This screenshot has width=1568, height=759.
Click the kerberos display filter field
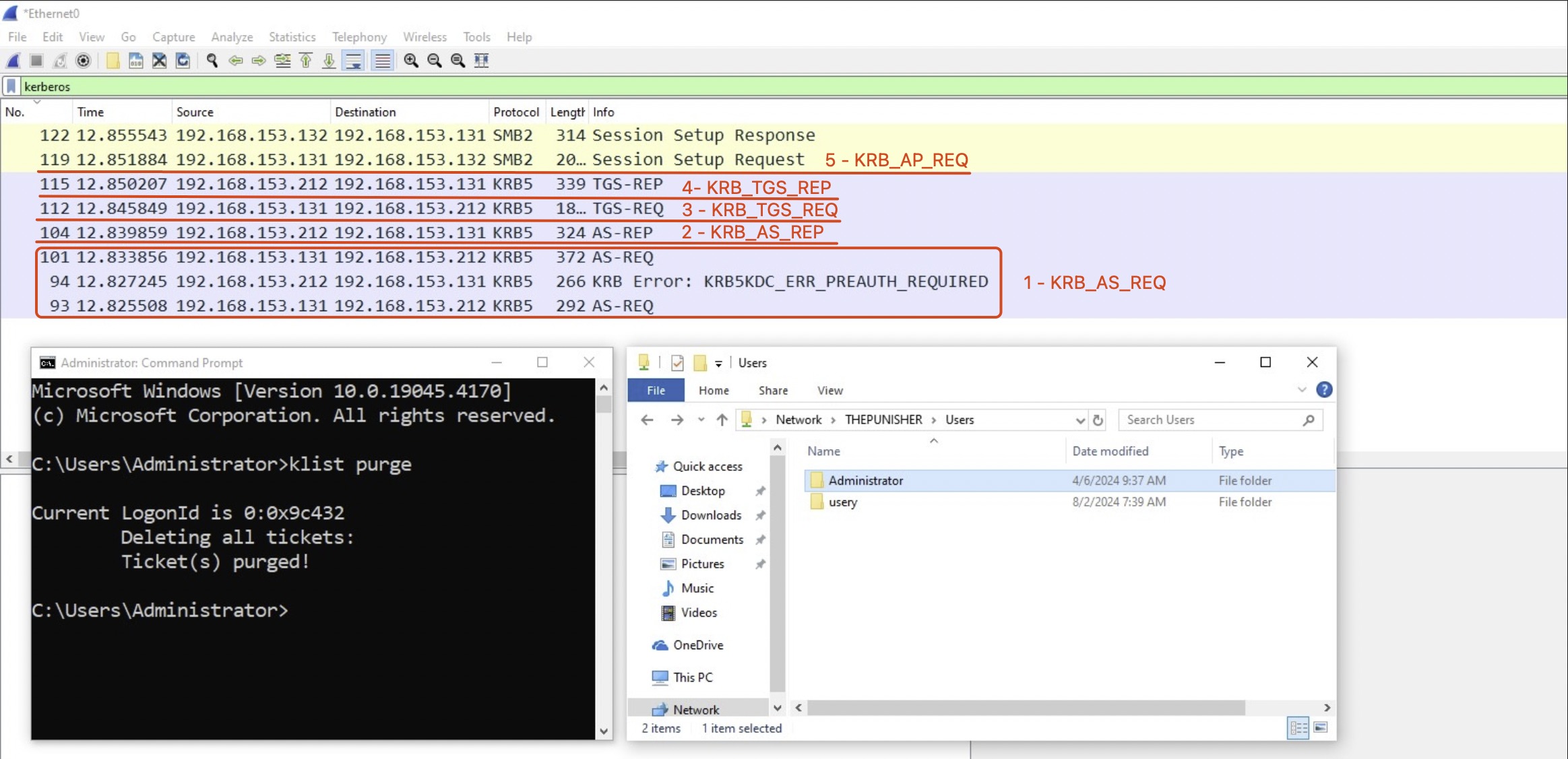click(794, 86)
